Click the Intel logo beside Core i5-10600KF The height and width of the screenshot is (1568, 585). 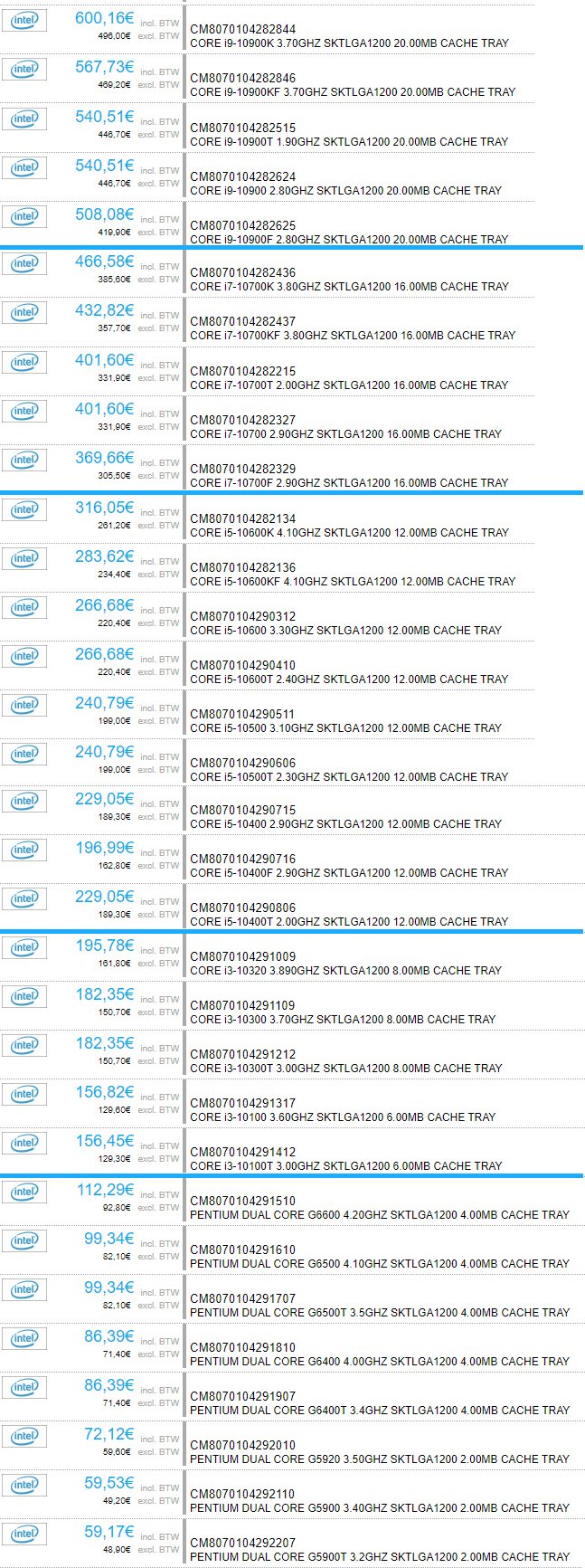pos(24,558)
